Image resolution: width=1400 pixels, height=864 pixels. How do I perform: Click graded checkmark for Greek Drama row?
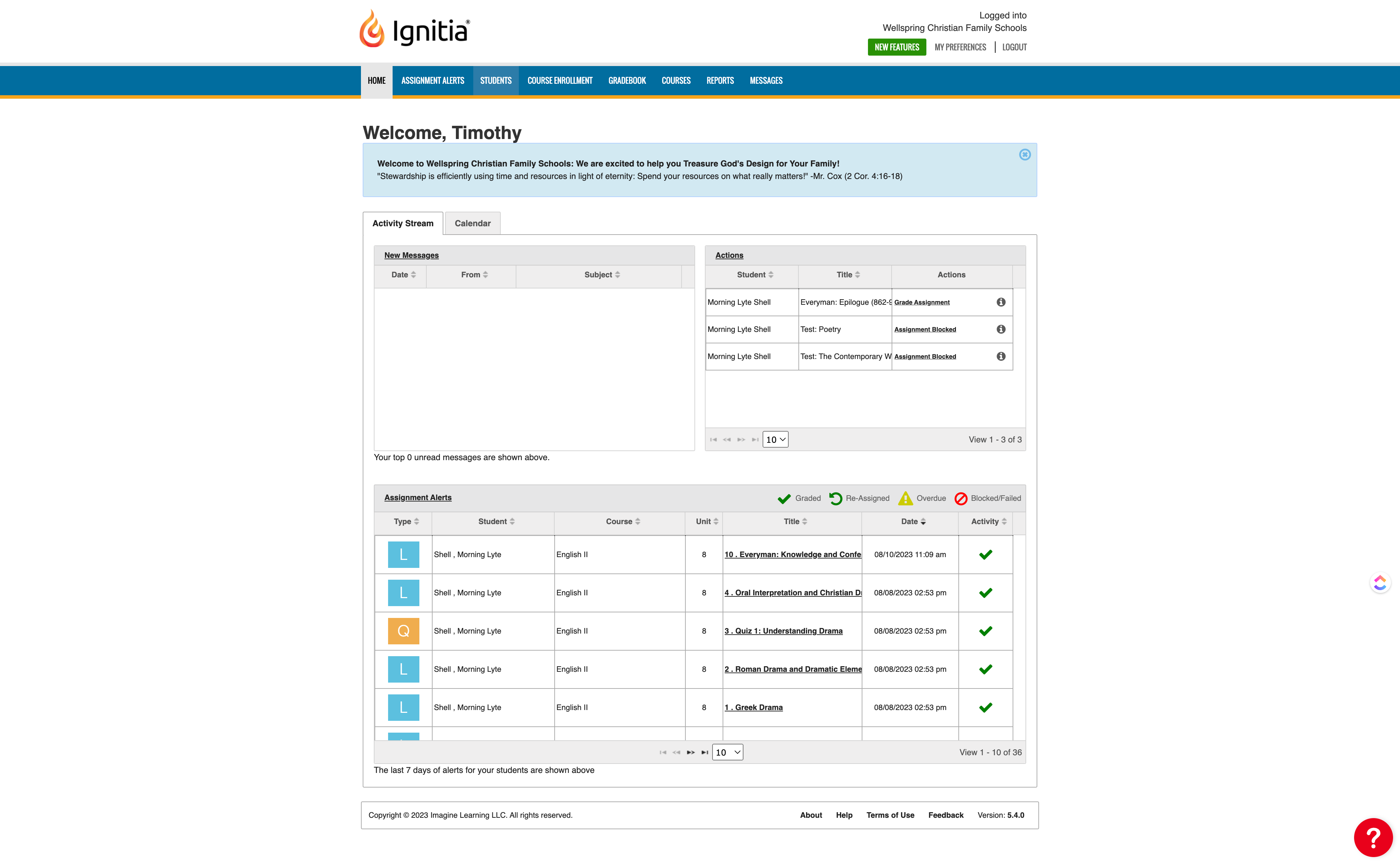[985, 707]
